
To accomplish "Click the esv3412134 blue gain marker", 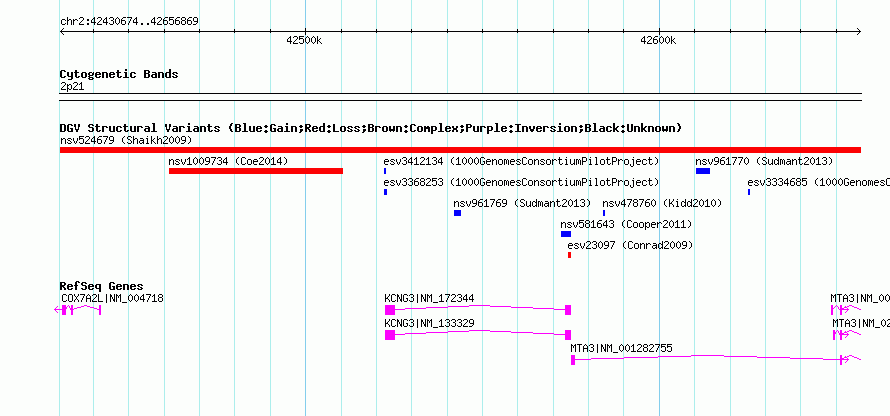I will pyautogui.click(x=385, y=171).
